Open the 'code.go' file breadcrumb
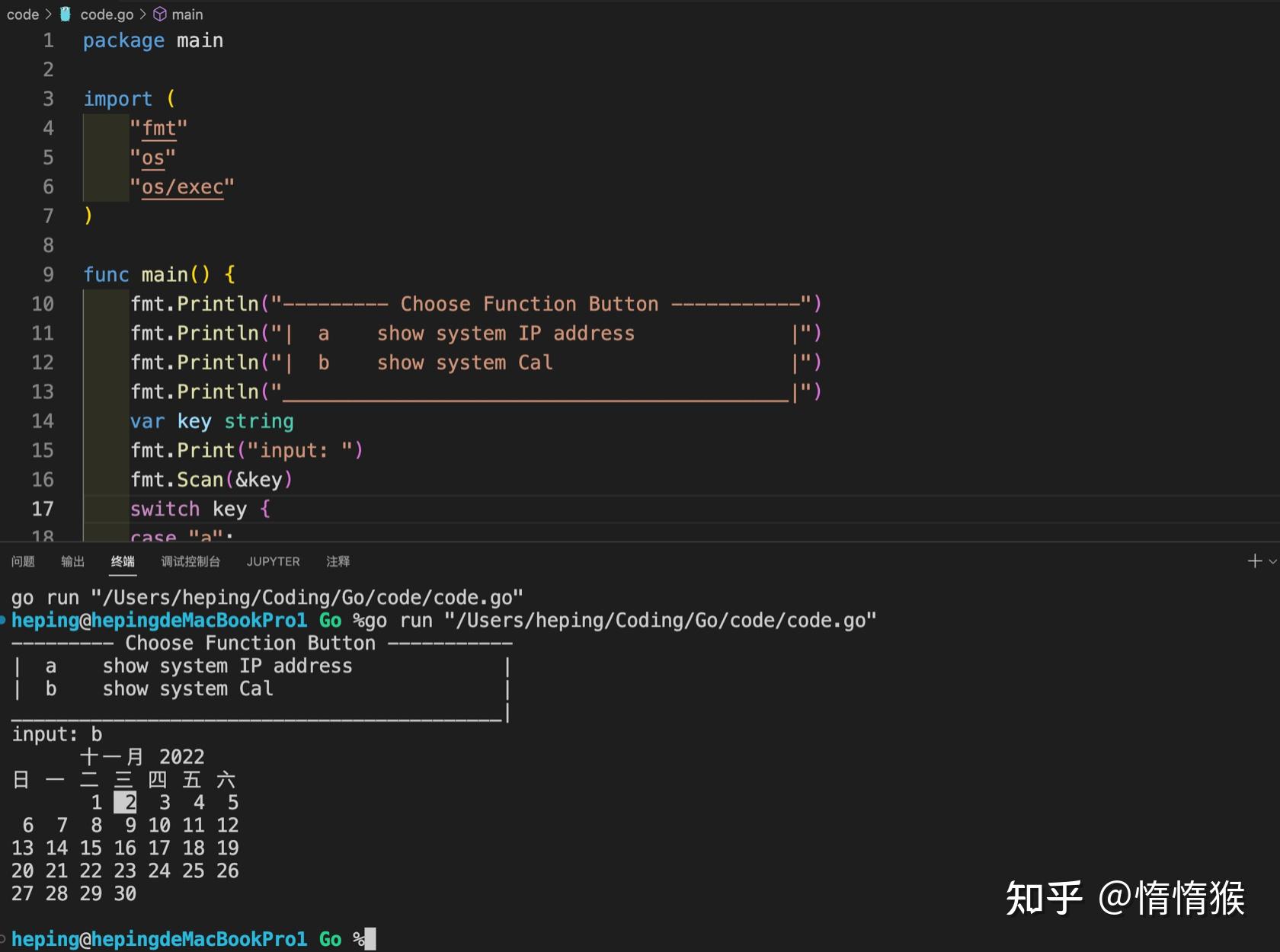The width and height of the screenshot is (1280, 952). (x=107, y=14)
